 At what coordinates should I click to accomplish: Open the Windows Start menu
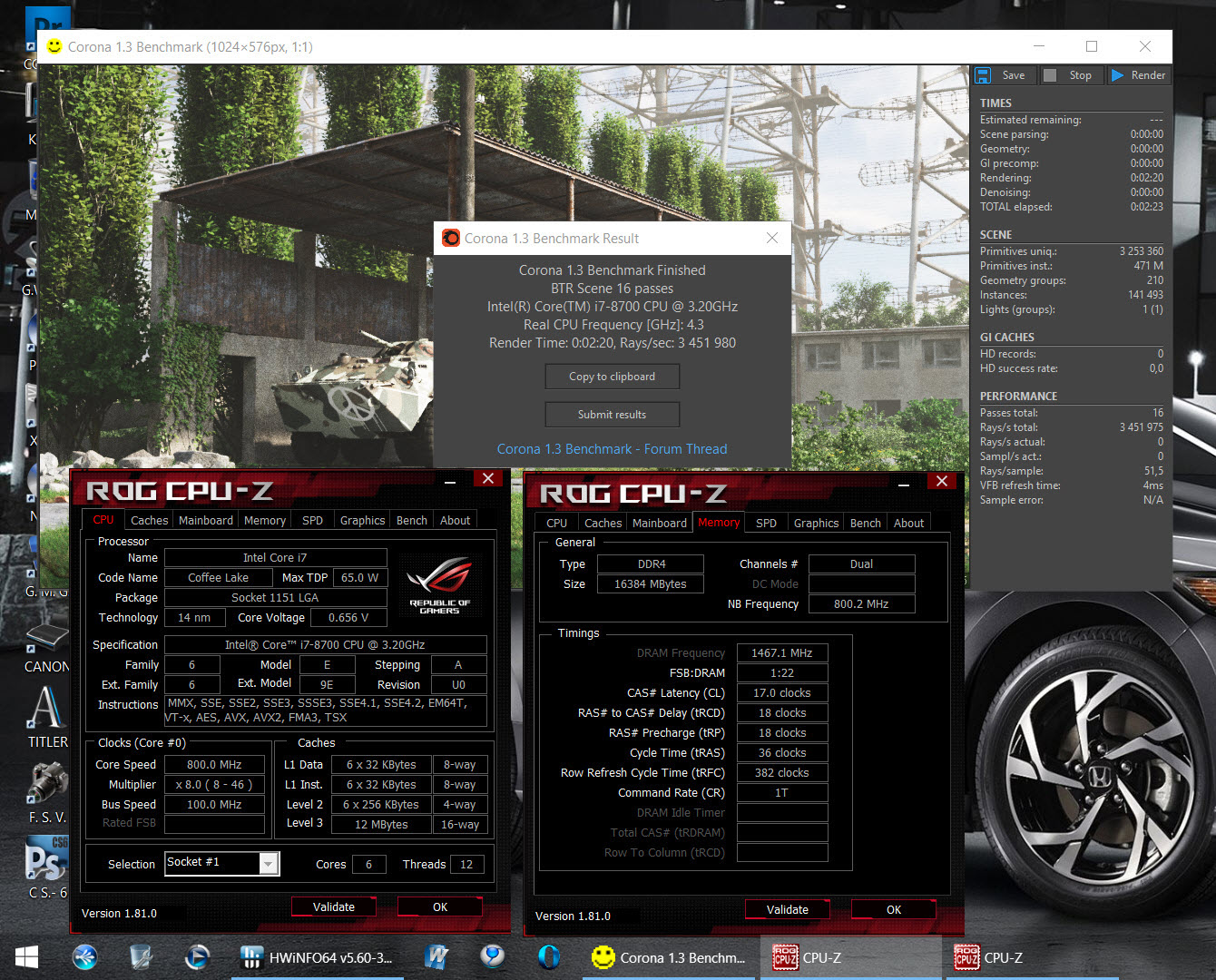(26, 957)
